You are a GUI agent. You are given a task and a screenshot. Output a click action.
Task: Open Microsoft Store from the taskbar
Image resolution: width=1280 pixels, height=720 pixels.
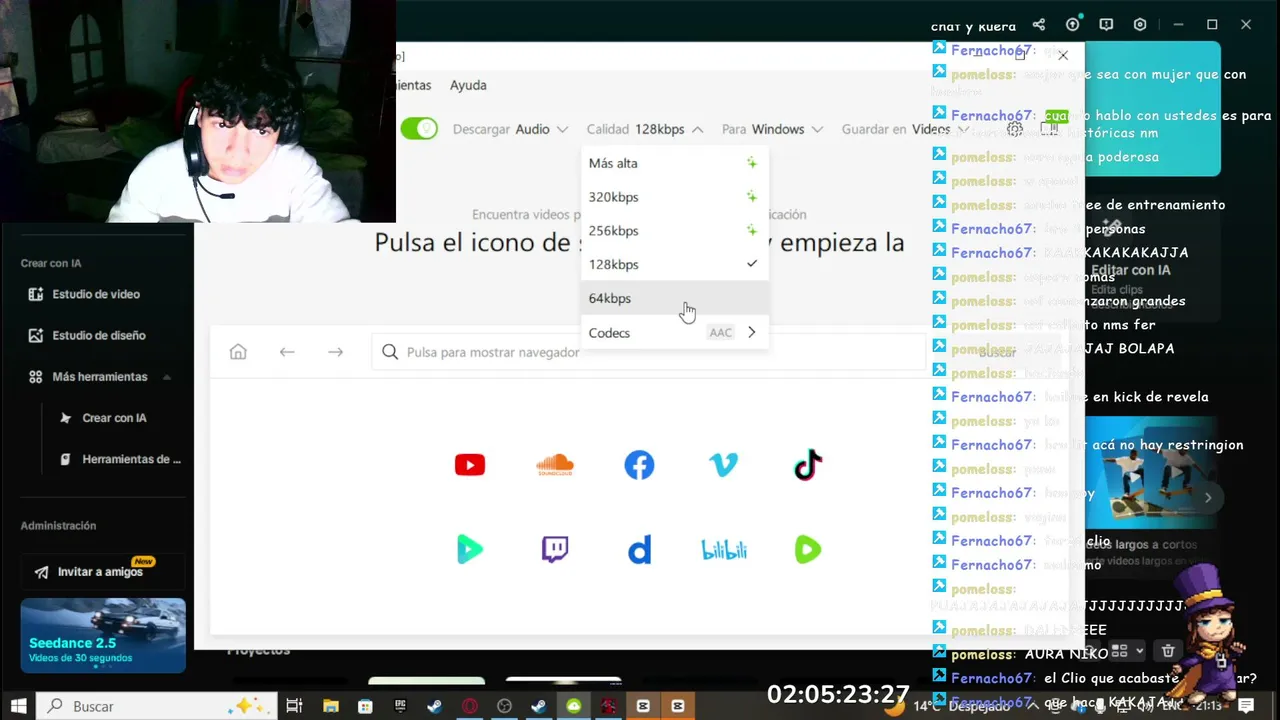pyautogui.click(x=365, y=706)
